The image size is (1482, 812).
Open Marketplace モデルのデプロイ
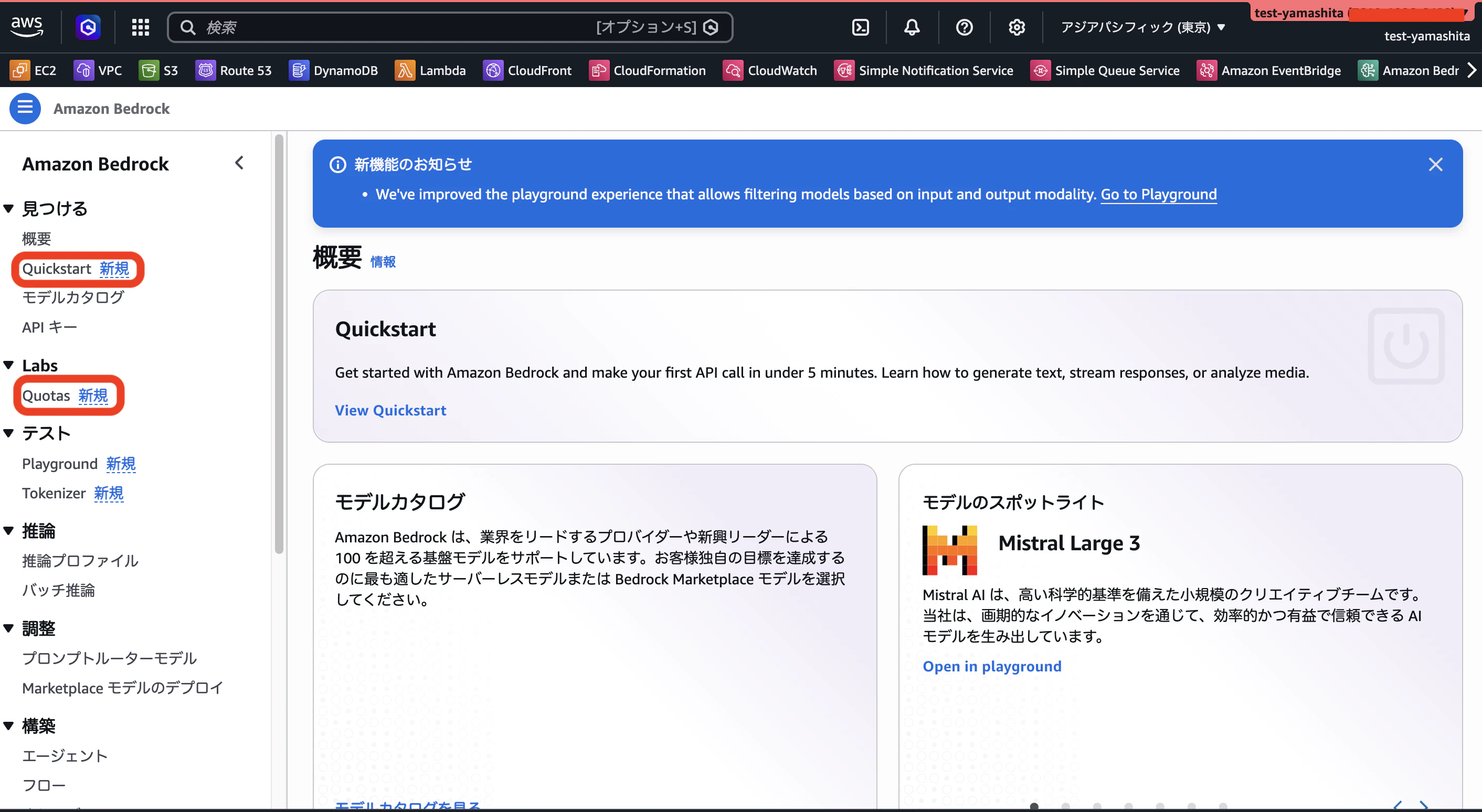[123, 688]
